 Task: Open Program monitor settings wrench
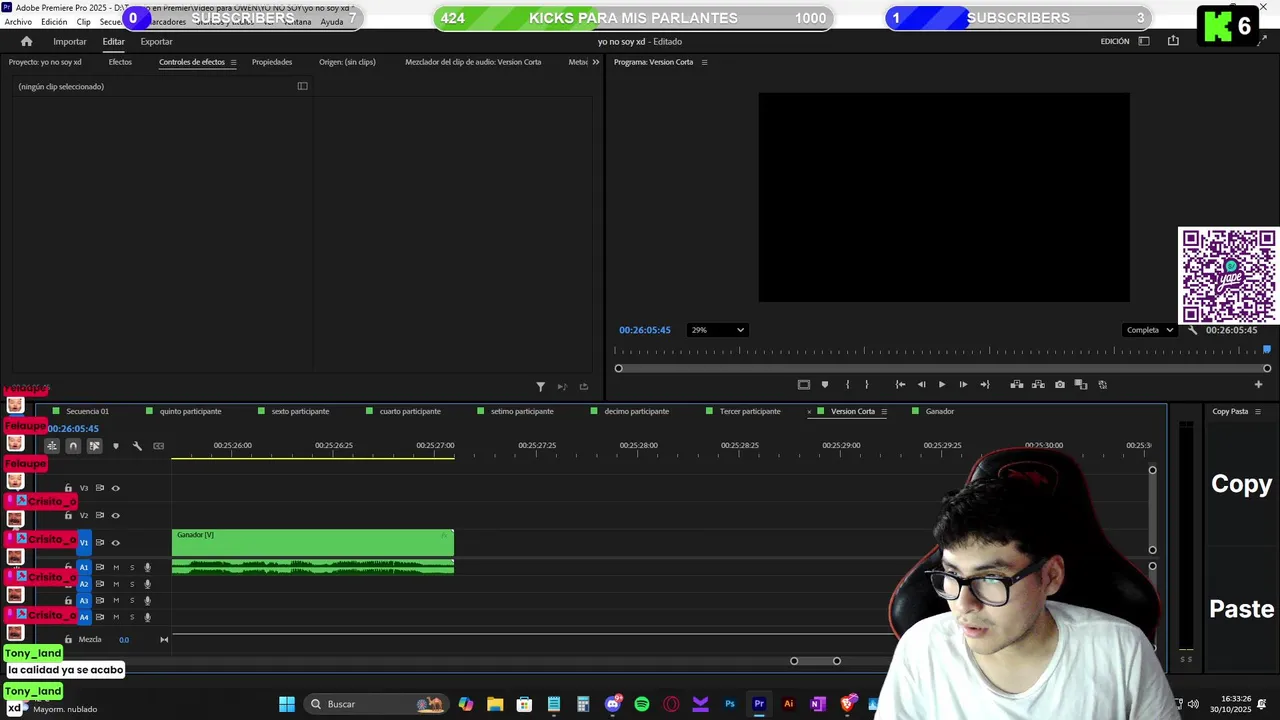(1192, 330)
